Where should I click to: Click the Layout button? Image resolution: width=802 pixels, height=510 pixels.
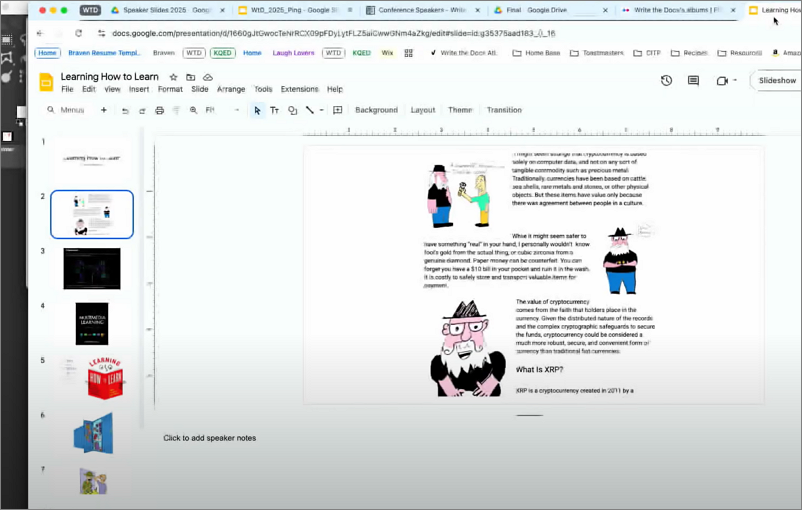[x=423, y=110]
